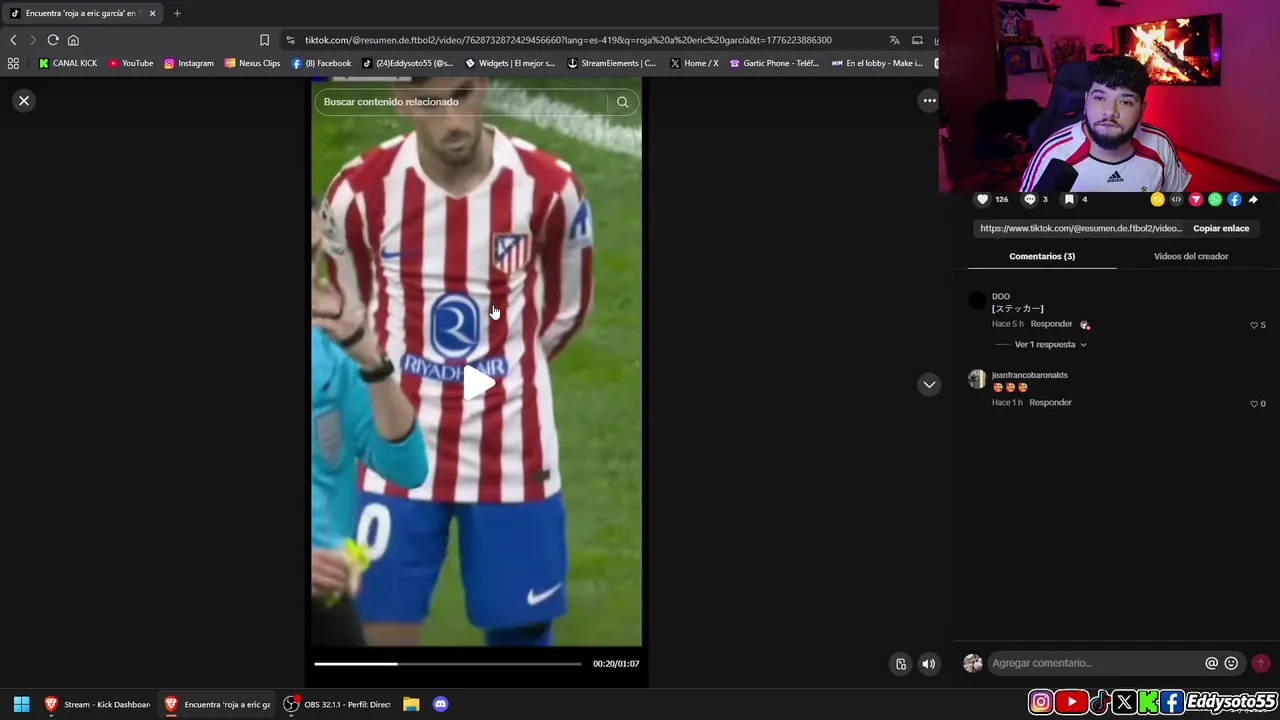Click Copiar enlace button
This screenshot has height=720, width=1280.
coord(1221,228)
